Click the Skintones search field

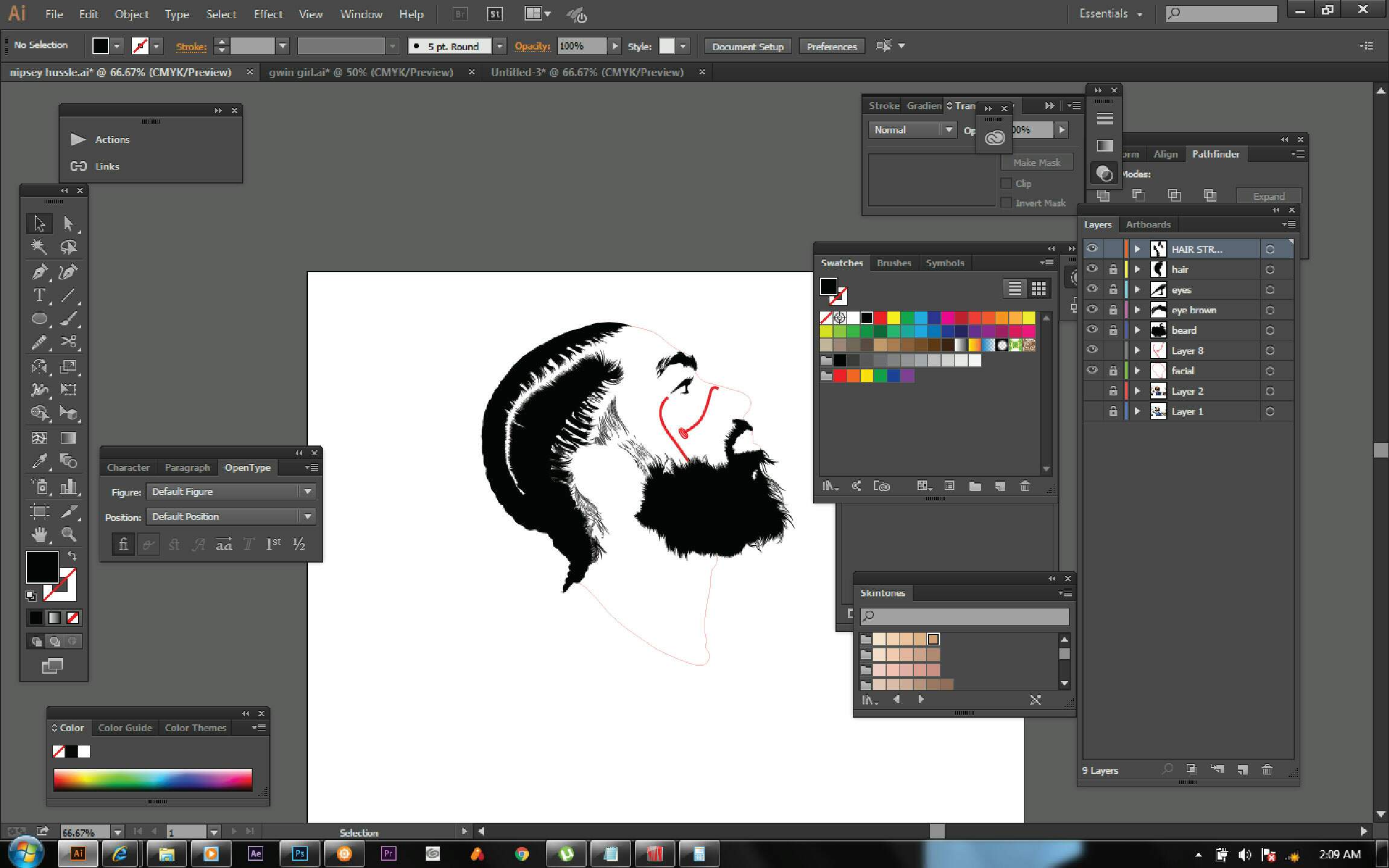click(971, 616)
